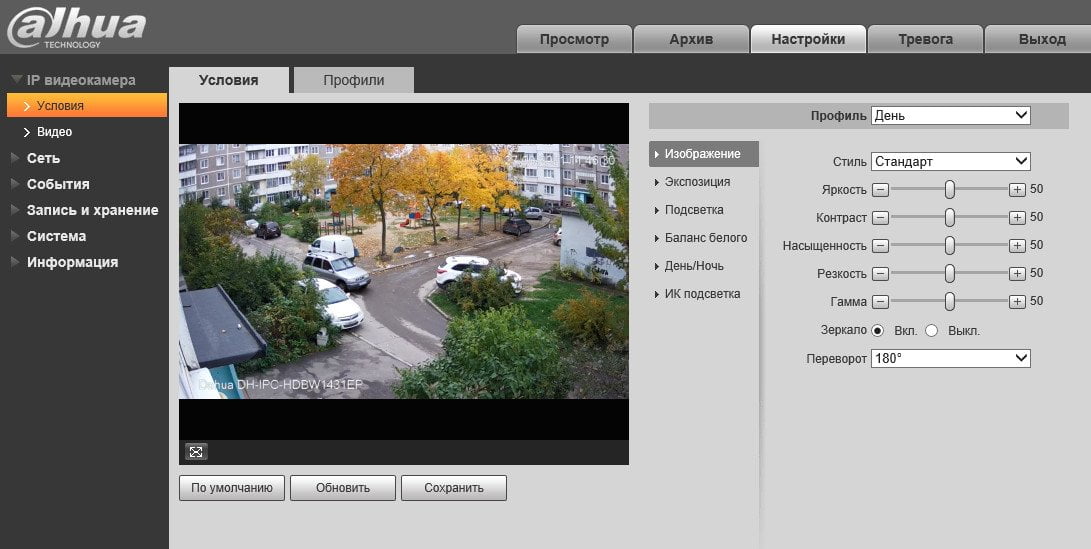Screen dimensions: 1091x549
Task: Open the Переворот dropdown showing 180°
Action: click(950, 358)
